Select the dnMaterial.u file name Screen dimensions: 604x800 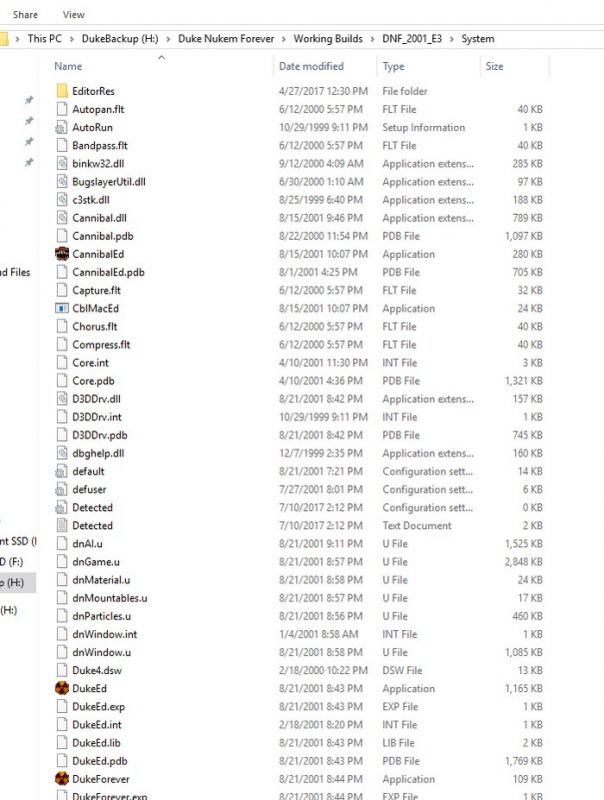[x=101, y=580]
